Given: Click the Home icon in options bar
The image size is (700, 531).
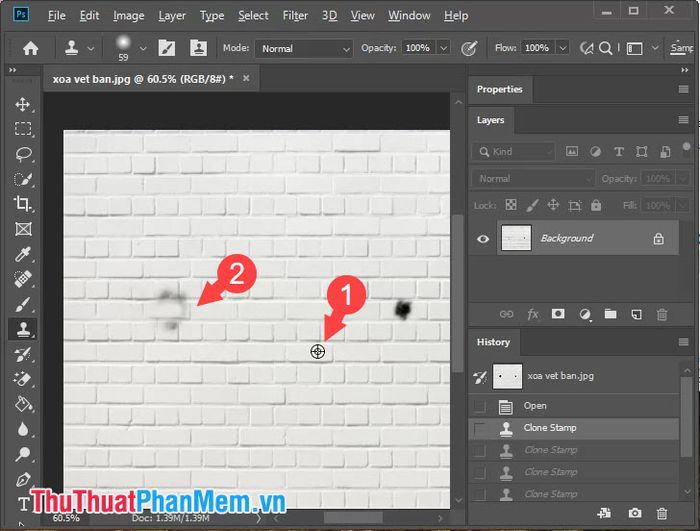Looking at the screenshot, I should [30, 48].
